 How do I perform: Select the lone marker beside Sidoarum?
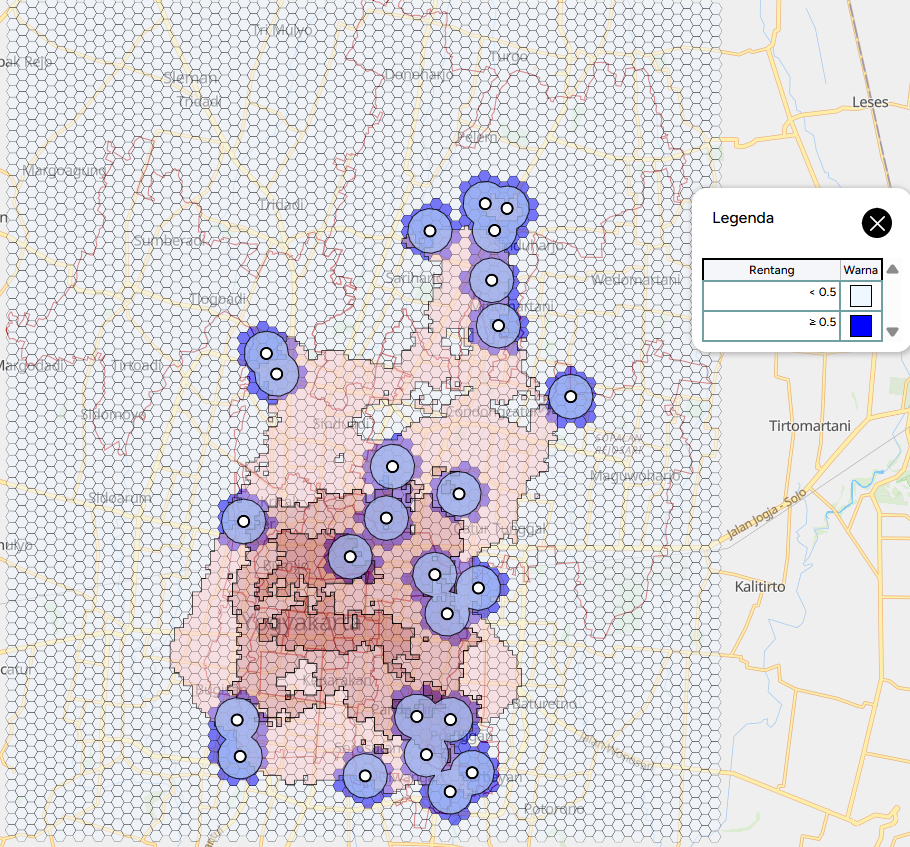(244, 521)
